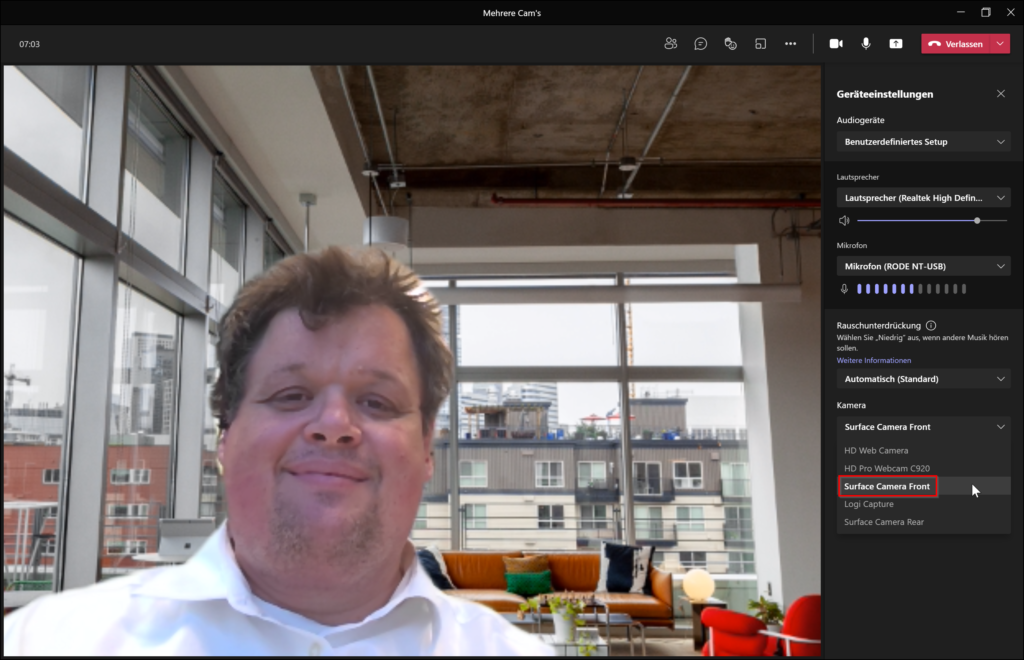Open the Benutzerdefiniertes Setup audio dropdown
This screenshot has width=1024, height=660.
tap(923, 142)
